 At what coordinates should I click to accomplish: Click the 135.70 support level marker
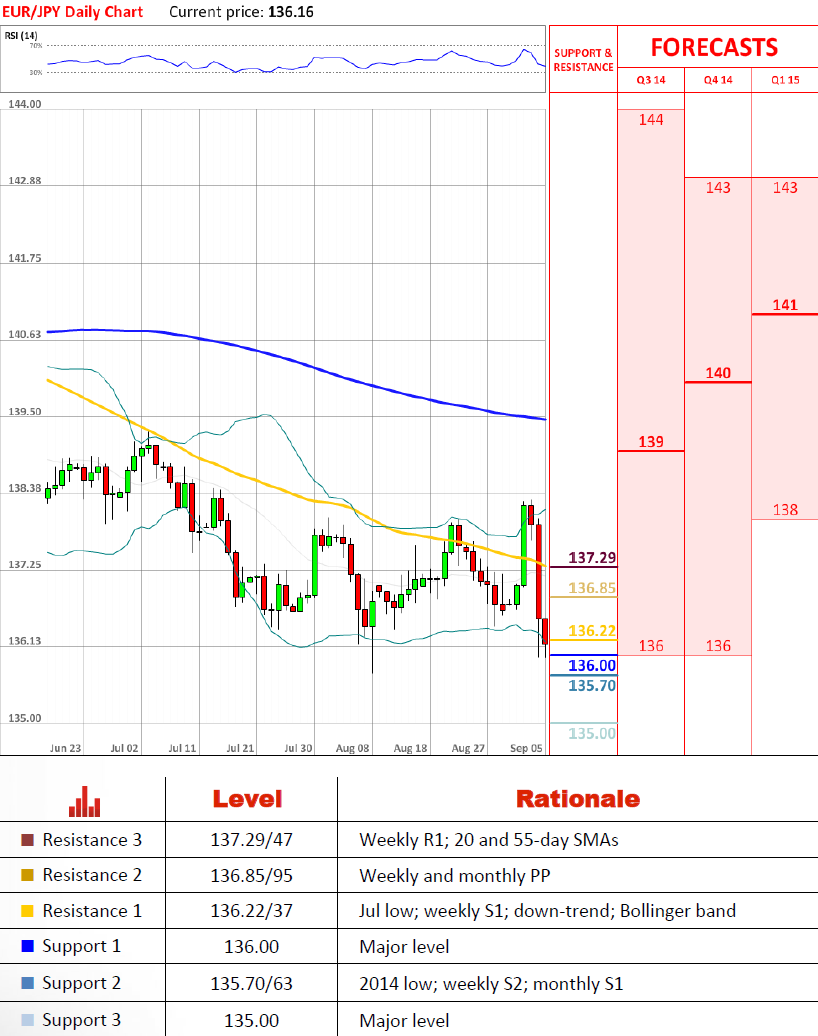(592, 685)
